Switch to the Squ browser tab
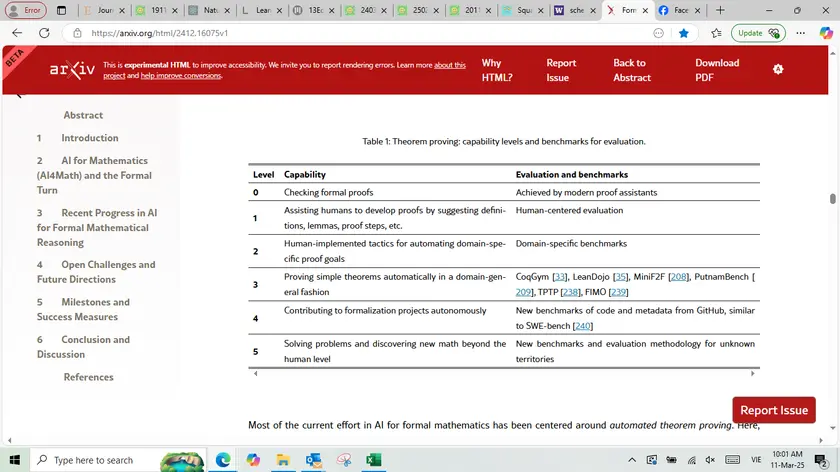This screenshot has width=840, height=472. 524,10
